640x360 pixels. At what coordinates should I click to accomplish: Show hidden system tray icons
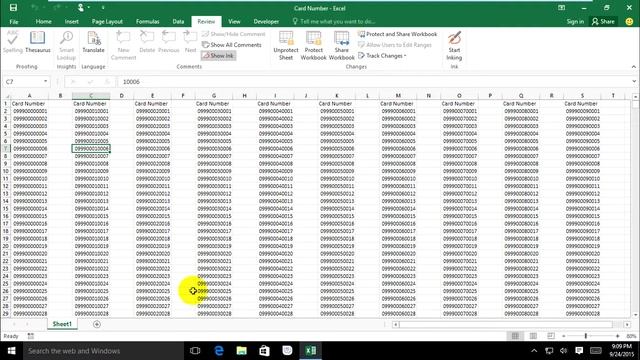tap(534, 351)
